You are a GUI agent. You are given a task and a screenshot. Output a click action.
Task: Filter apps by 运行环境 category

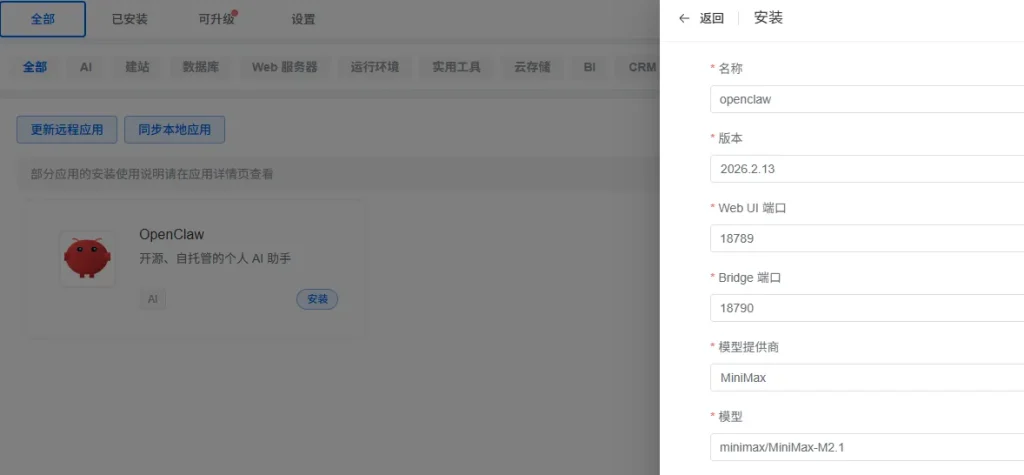375,67
